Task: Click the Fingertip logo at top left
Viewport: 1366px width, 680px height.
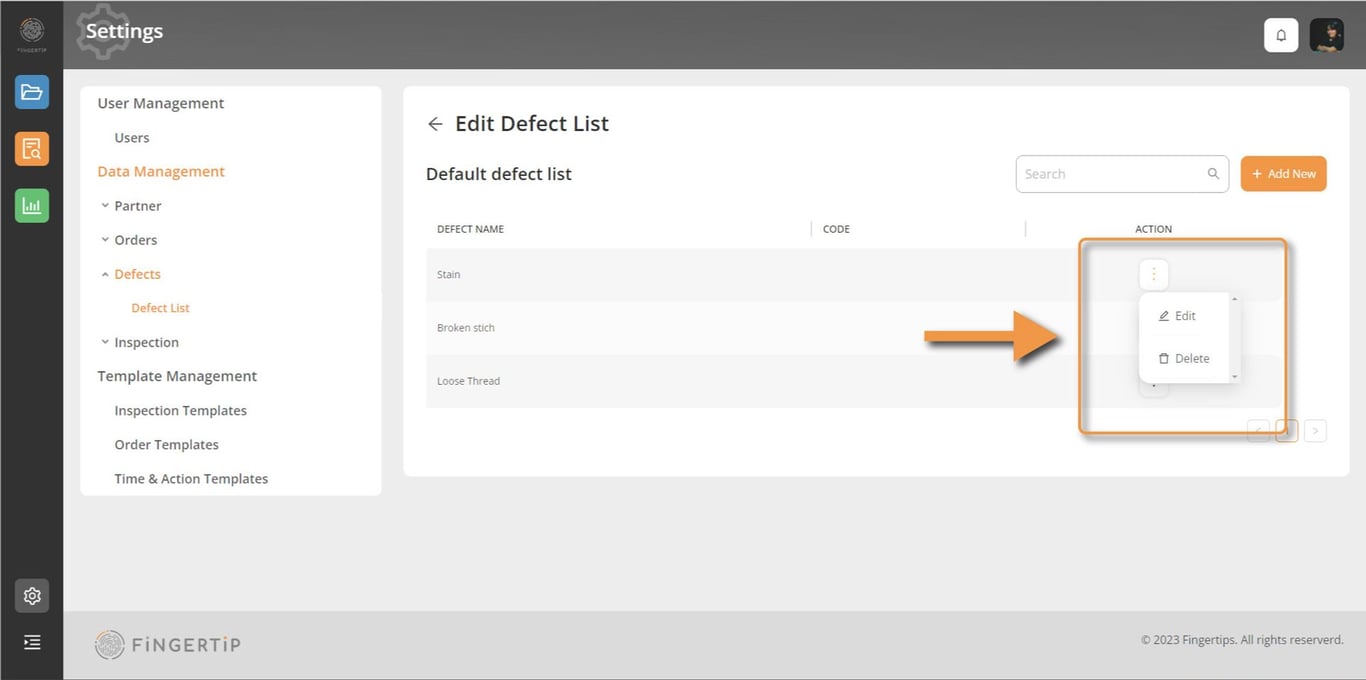Action: pos(32,33)
